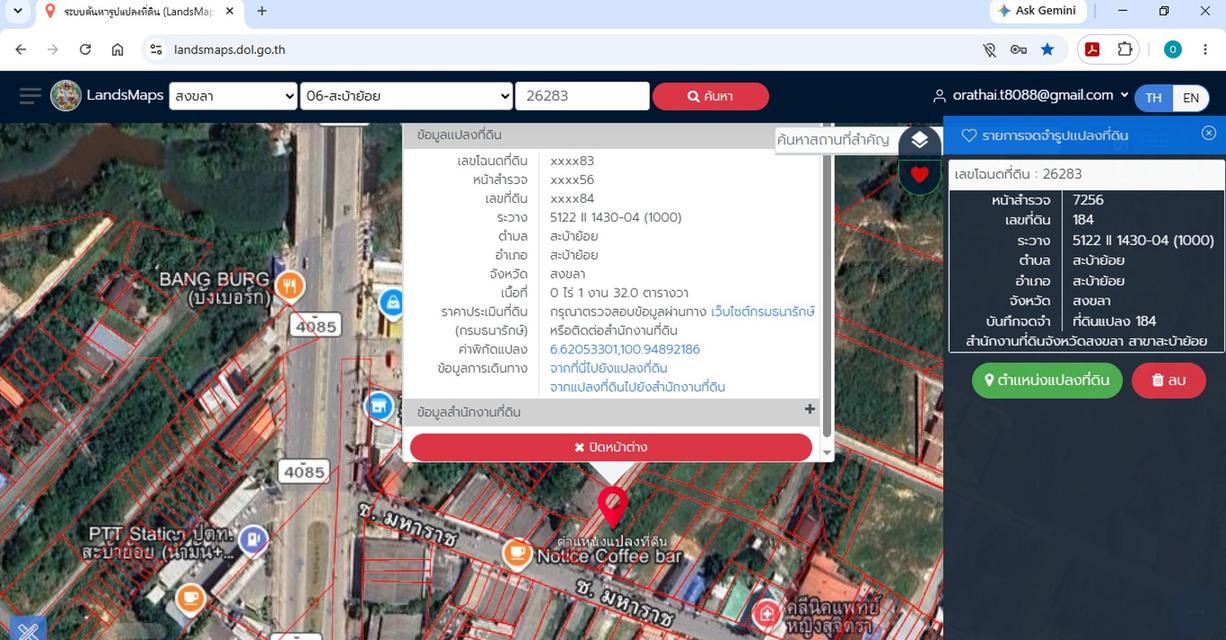Open the browser extensions puzzle icon
Viewport: 1226px width, 640px height.
pos(1125,49)
